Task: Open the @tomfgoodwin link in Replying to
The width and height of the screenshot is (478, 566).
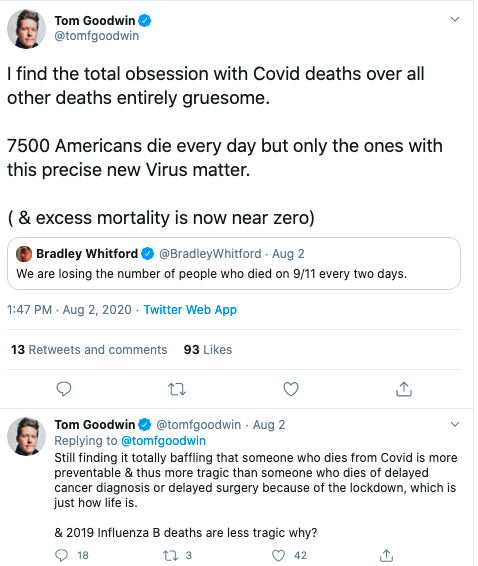Action: tap(163, 441)
